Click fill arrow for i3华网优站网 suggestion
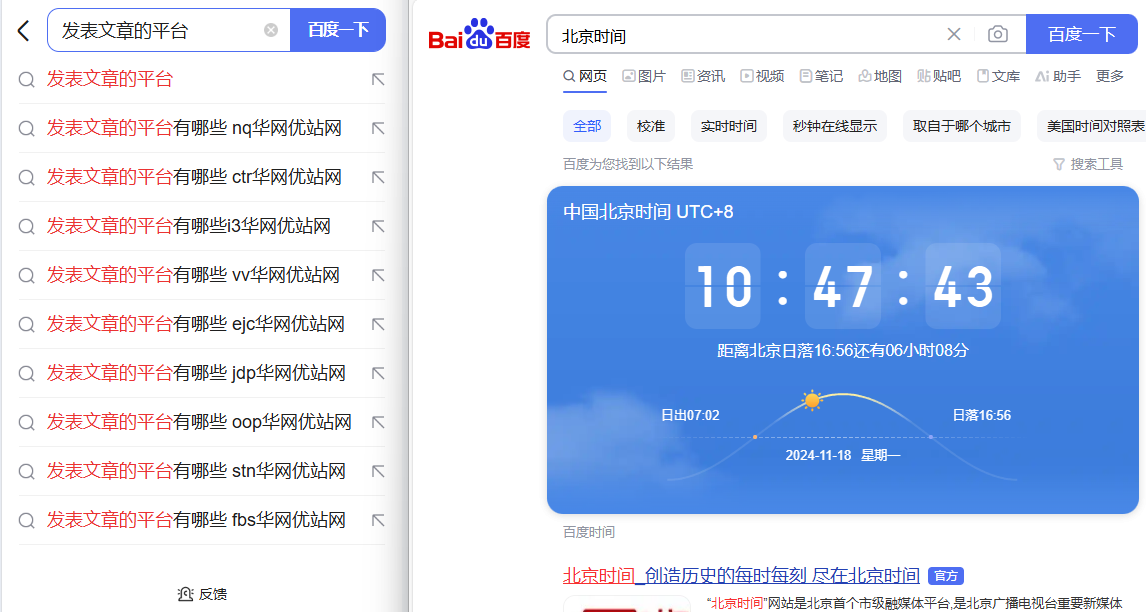1146x612 pixels. pos(378,227)
